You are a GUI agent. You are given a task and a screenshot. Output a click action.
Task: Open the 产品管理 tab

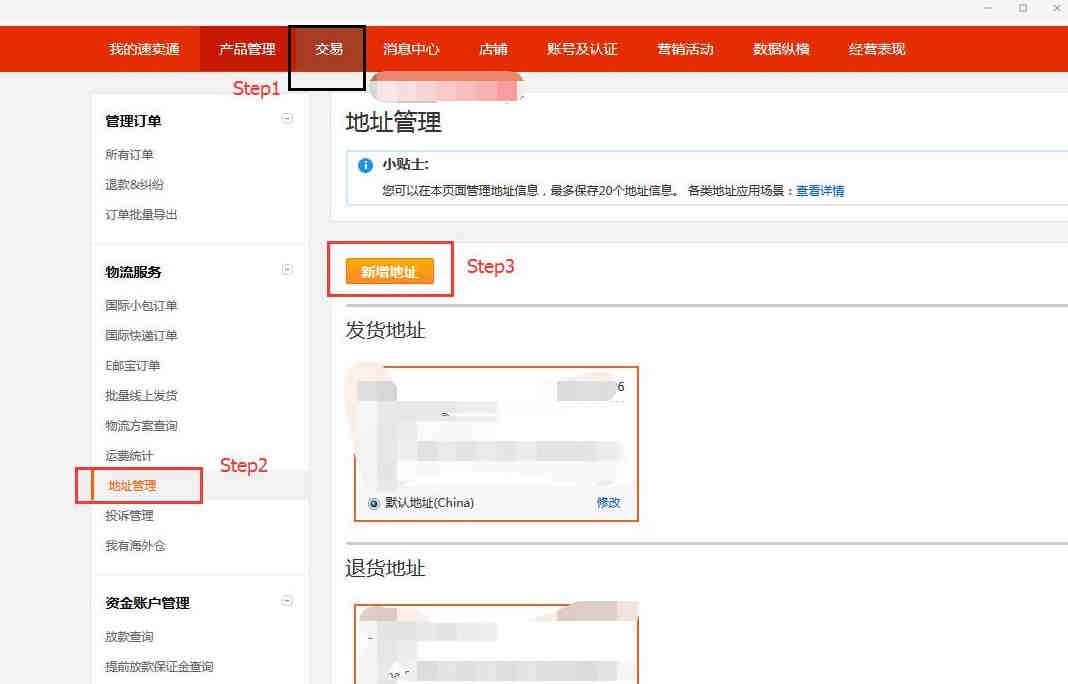click(x=247, y=49)
